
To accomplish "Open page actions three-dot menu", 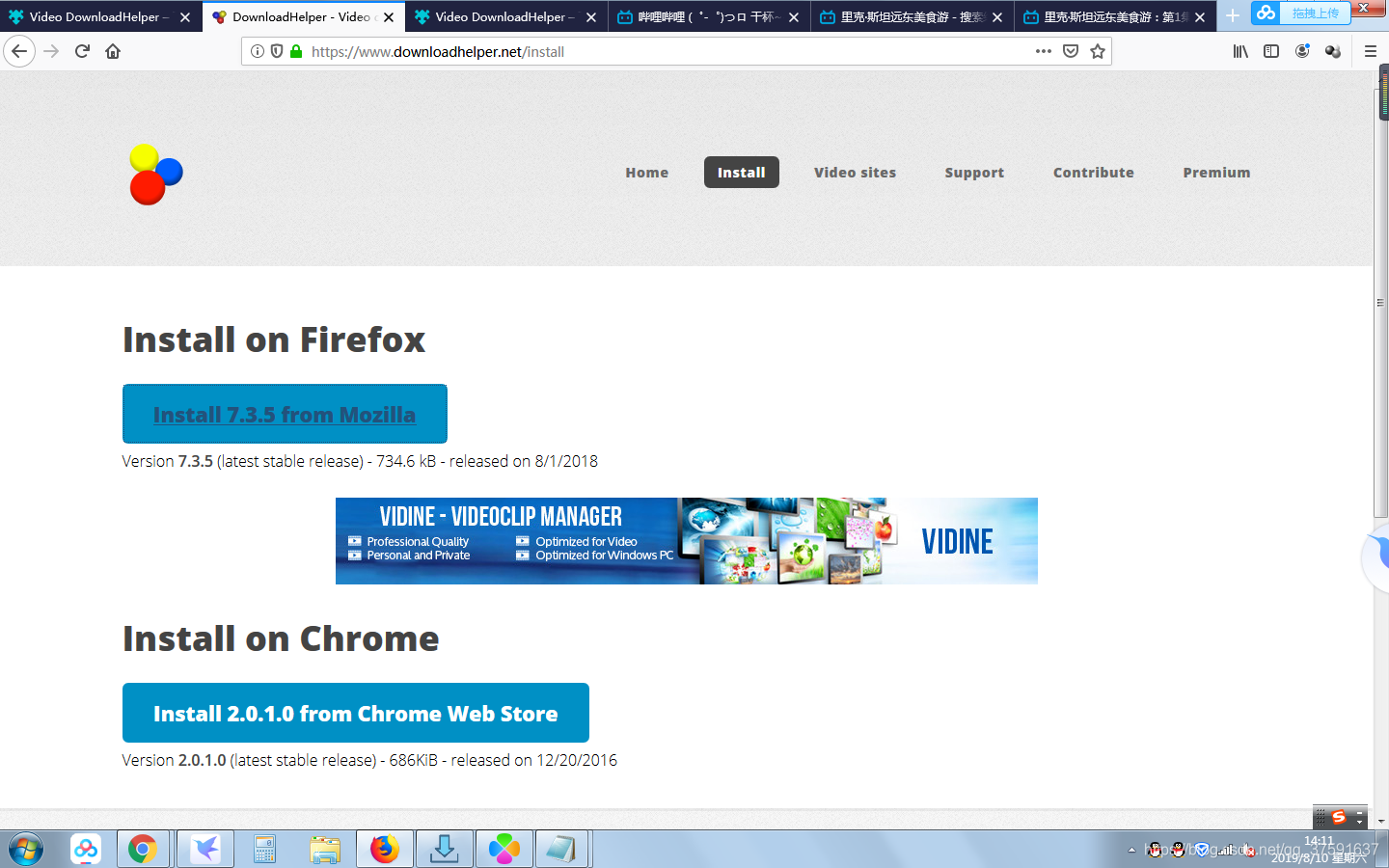I will [1044, 51].
